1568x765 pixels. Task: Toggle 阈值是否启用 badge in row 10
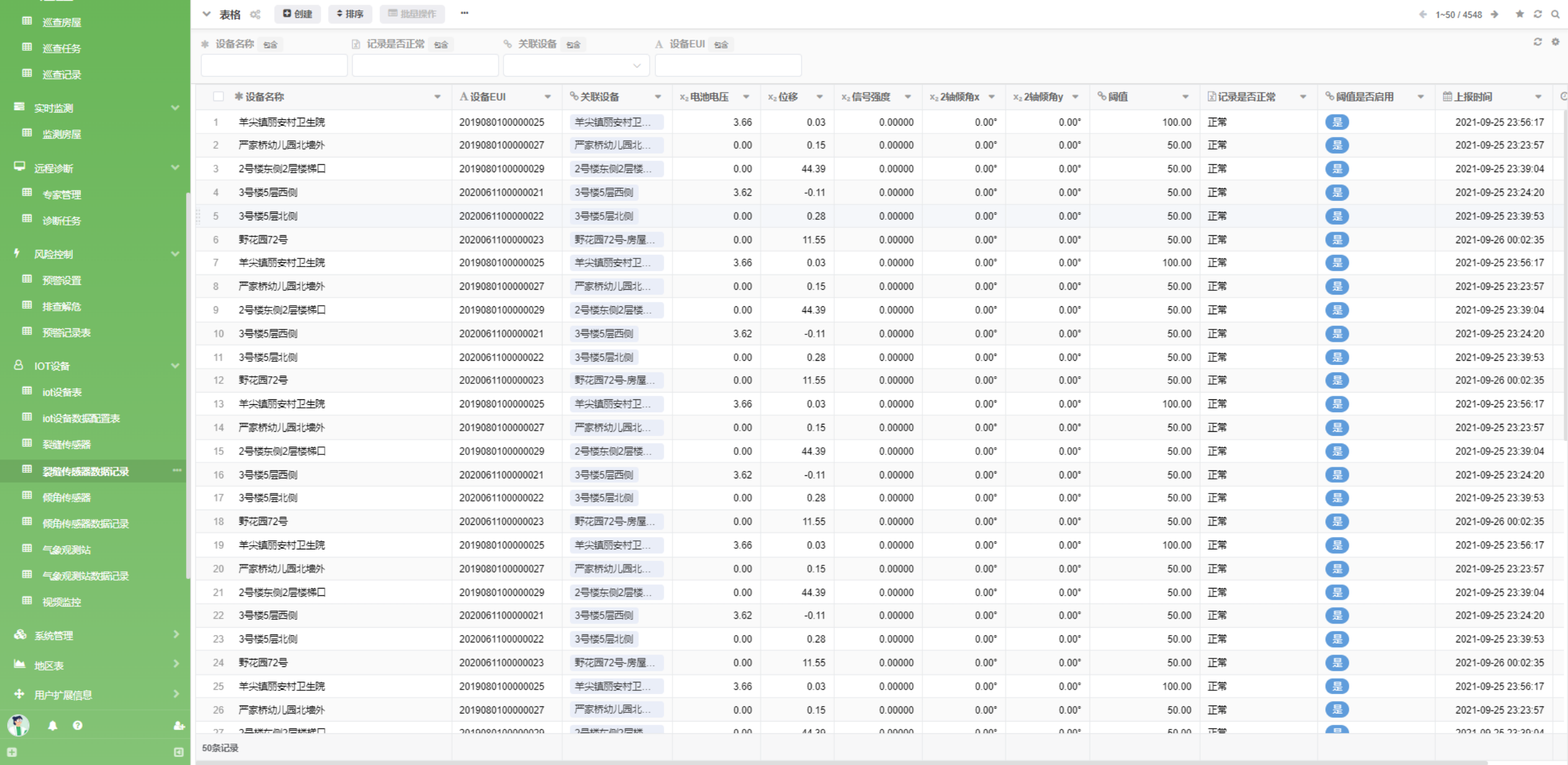coord(1337,333)
